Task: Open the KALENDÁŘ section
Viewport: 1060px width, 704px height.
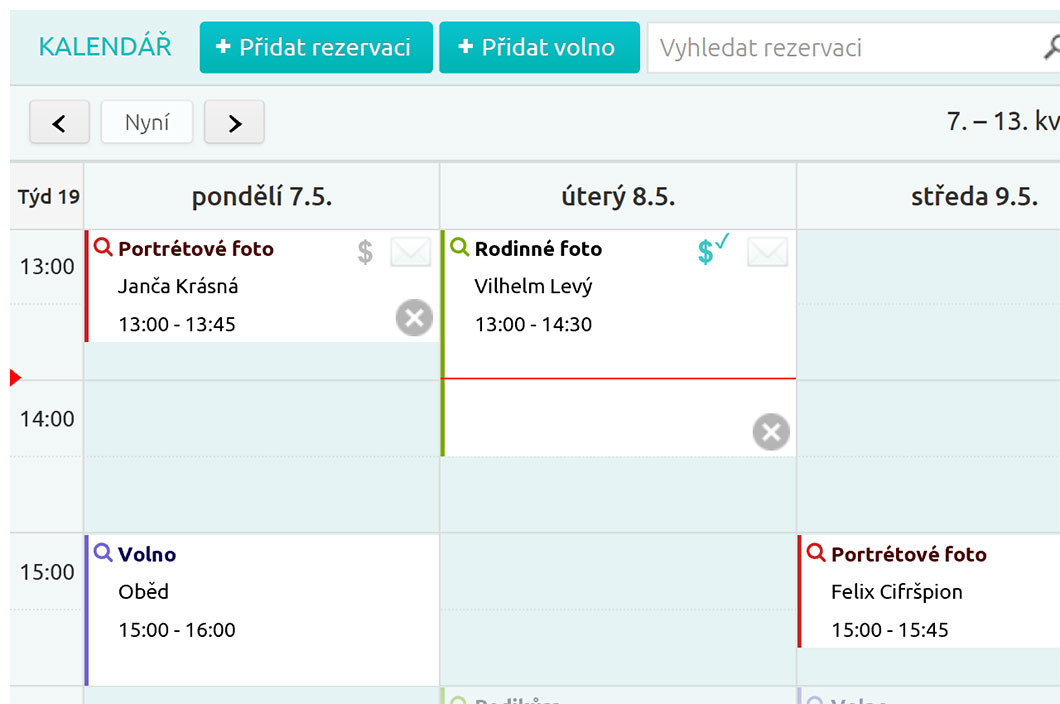Action: (105, 46)
